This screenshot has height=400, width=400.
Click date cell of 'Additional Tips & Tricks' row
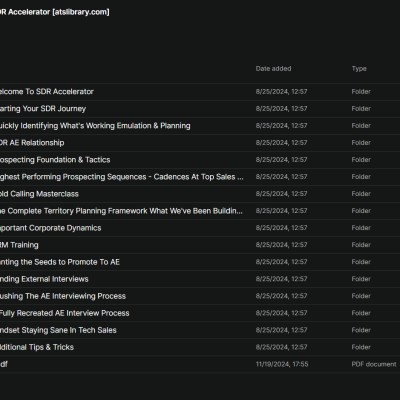[x=281, y=347]
